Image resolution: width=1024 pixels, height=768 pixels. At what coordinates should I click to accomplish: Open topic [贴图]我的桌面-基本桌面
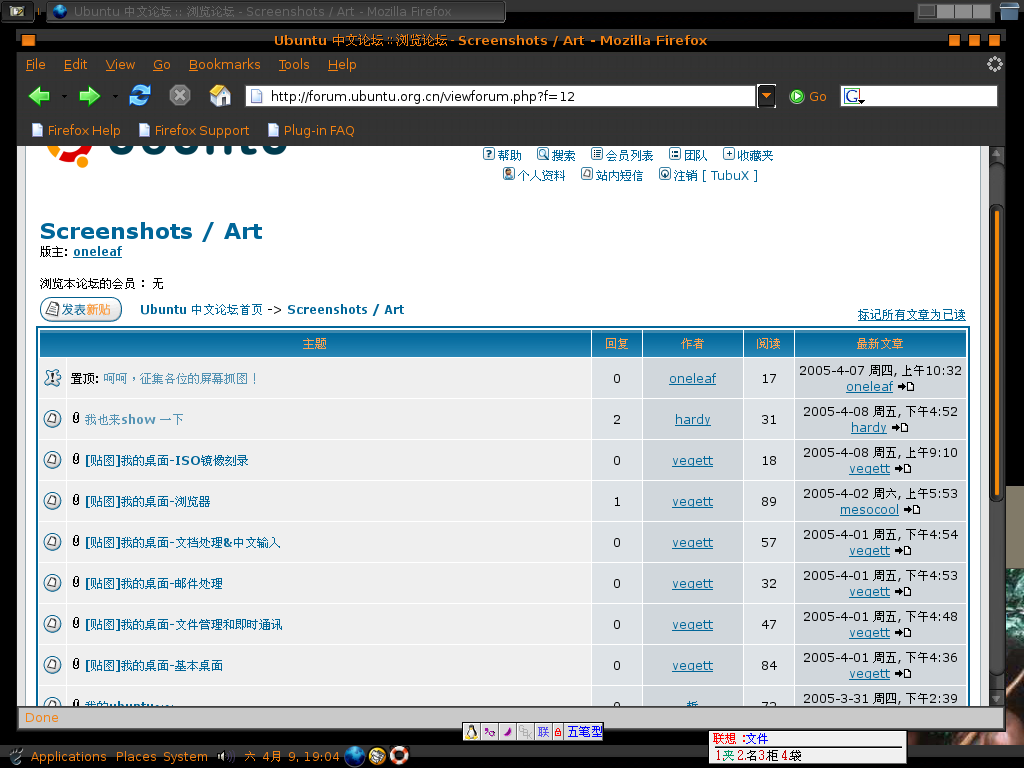coord(153,666)
